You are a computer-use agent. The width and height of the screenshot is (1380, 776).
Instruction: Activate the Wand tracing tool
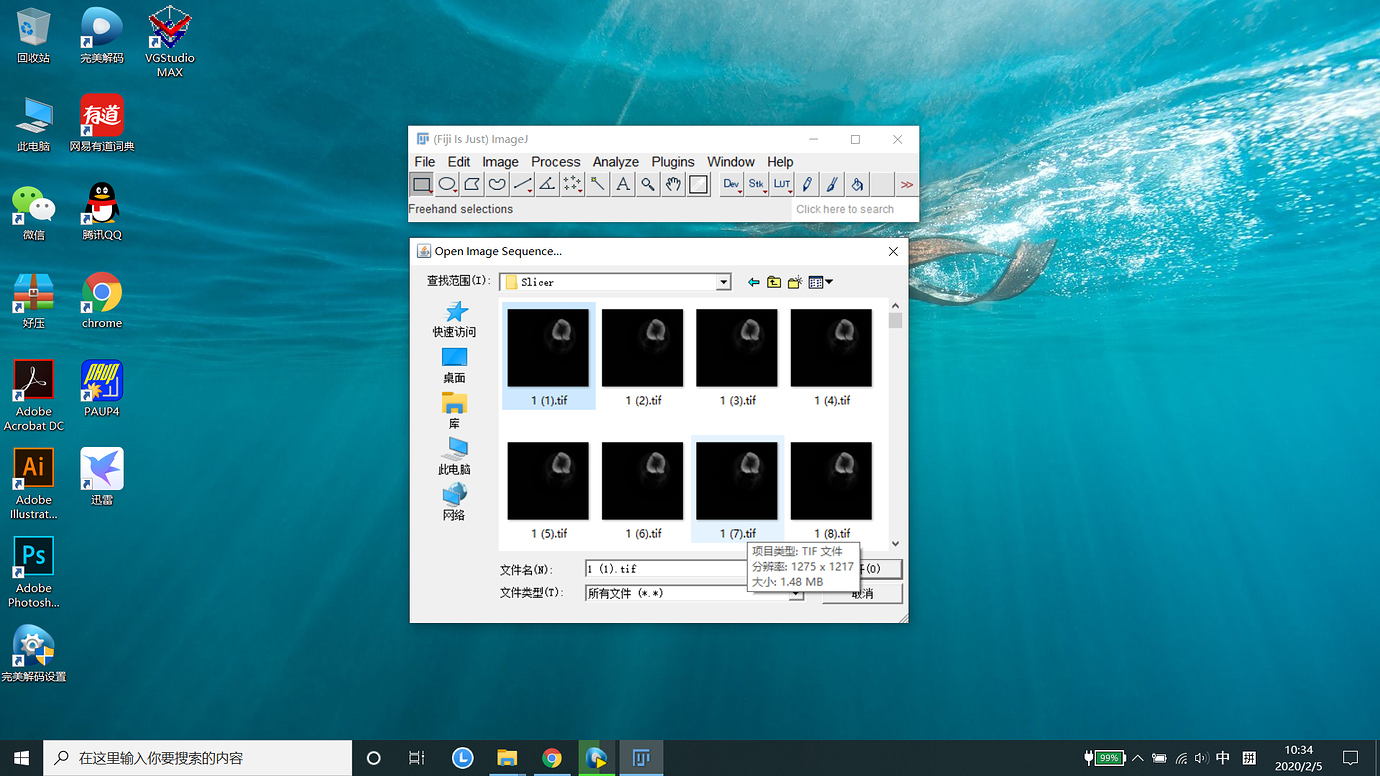click(x=598, y=184)
